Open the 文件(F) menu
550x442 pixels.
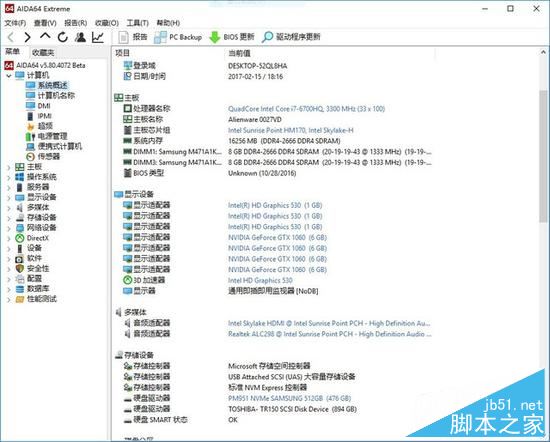pos(15,23)
